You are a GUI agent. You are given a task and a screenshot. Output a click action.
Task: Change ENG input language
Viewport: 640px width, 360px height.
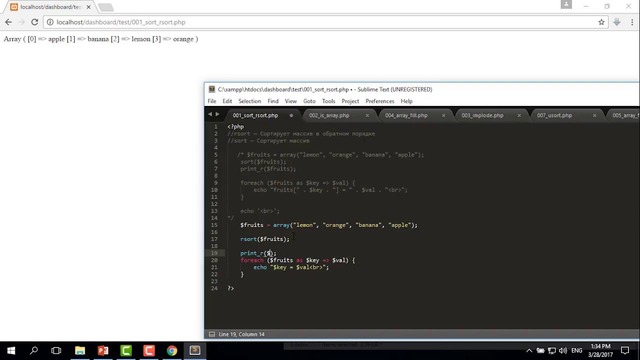point(576,351)
